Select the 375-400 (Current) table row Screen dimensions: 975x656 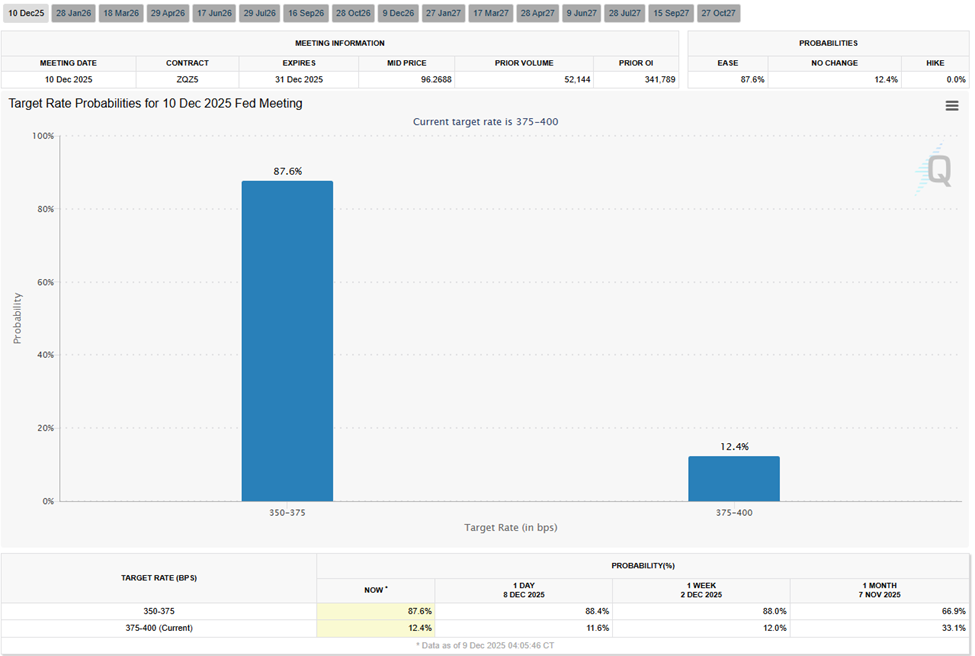[161, 628]
